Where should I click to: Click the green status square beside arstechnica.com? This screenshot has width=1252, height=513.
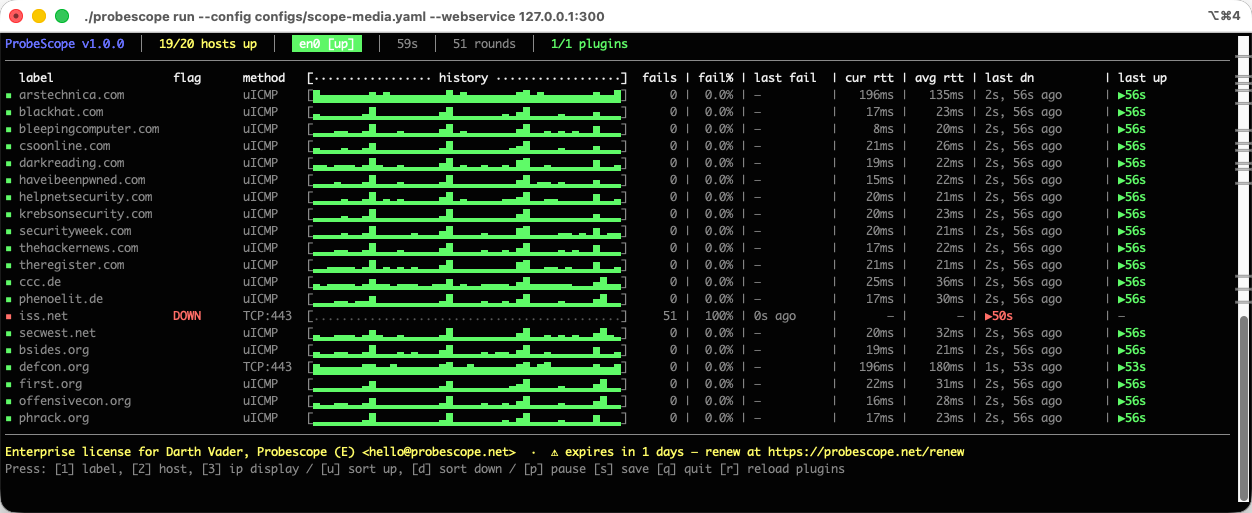coord(9,96)
